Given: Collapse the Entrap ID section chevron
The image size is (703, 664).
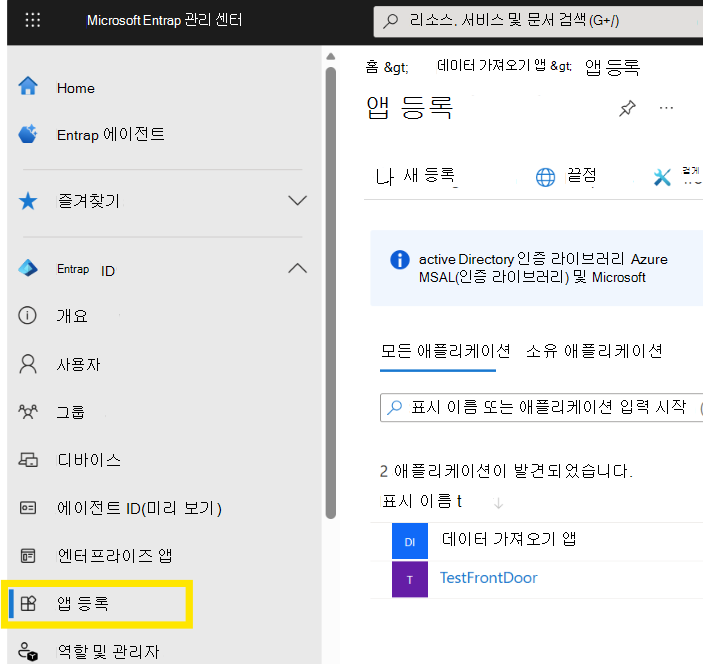Looking at the screenshot, I should 297,268.
